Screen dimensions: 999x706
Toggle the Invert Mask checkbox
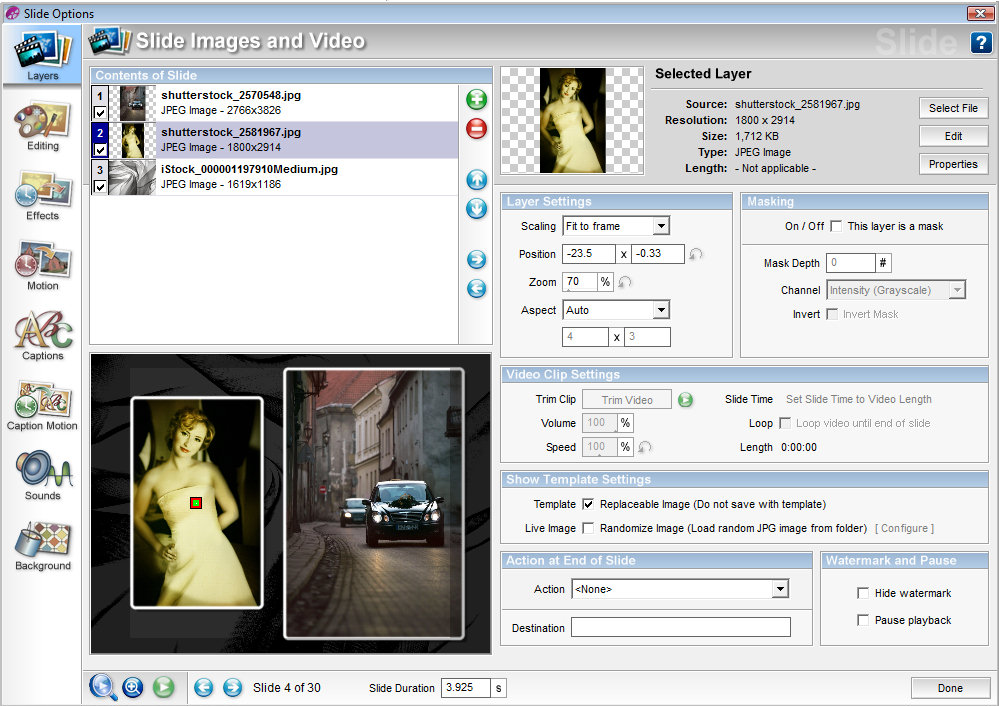(x=831, y=314)
